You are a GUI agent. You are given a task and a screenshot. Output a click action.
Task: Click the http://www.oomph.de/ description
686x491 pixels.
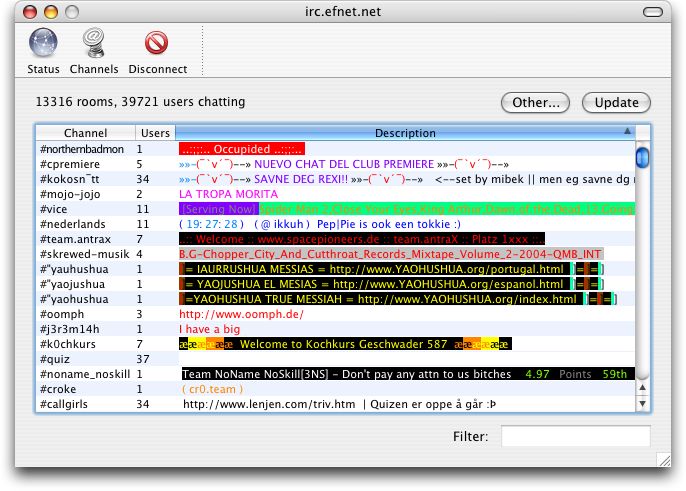[241, 314]
